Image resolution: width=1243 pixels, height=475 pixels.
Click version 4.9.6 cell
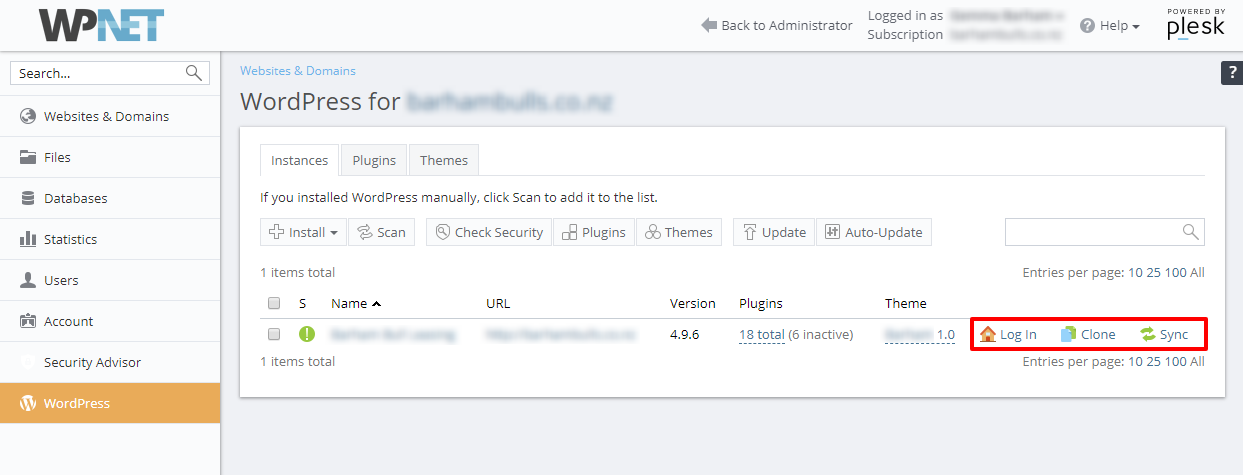687,334
